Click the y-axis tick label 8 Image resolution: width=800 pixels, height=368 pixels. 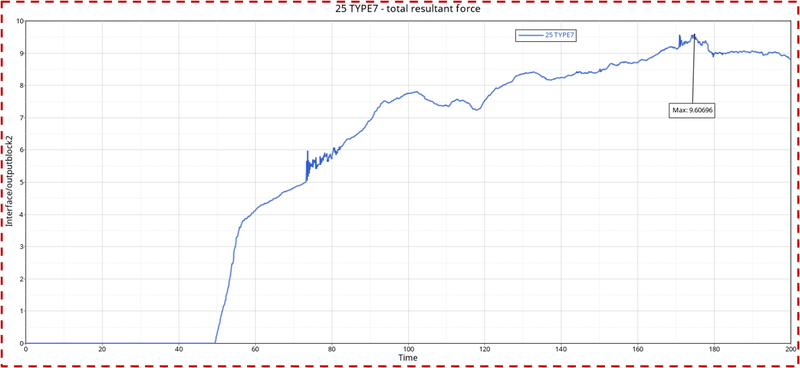click(x=20, y=86)
